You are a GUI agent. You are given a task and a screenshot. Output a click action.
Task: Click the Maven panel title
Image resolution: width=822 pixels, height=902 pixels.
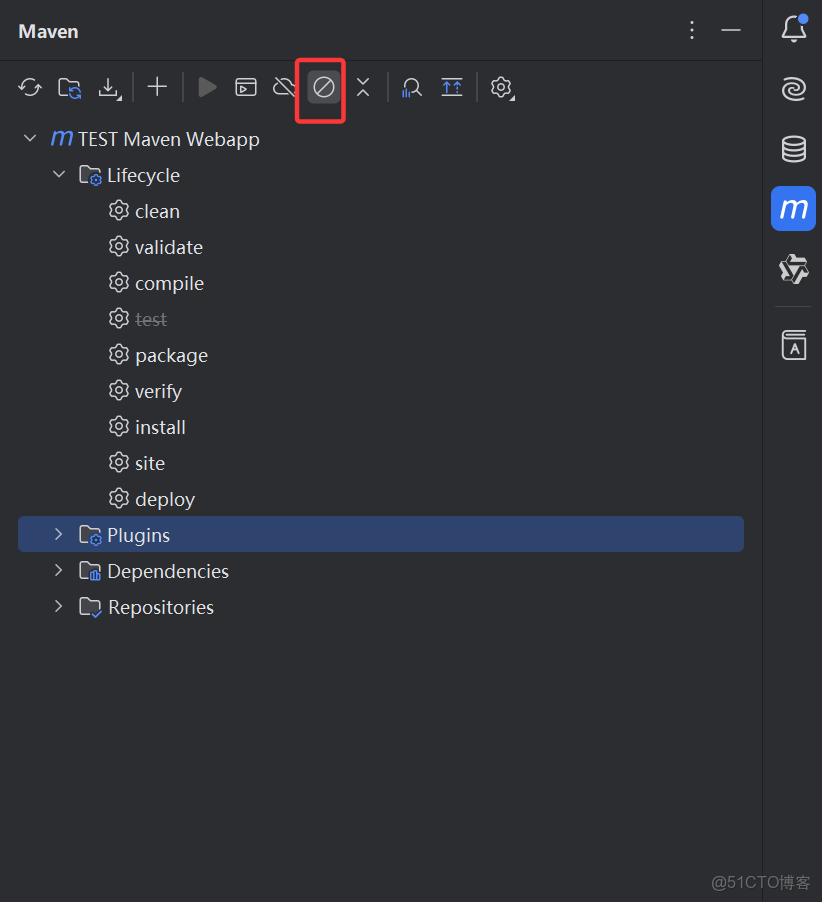[48, 31]
